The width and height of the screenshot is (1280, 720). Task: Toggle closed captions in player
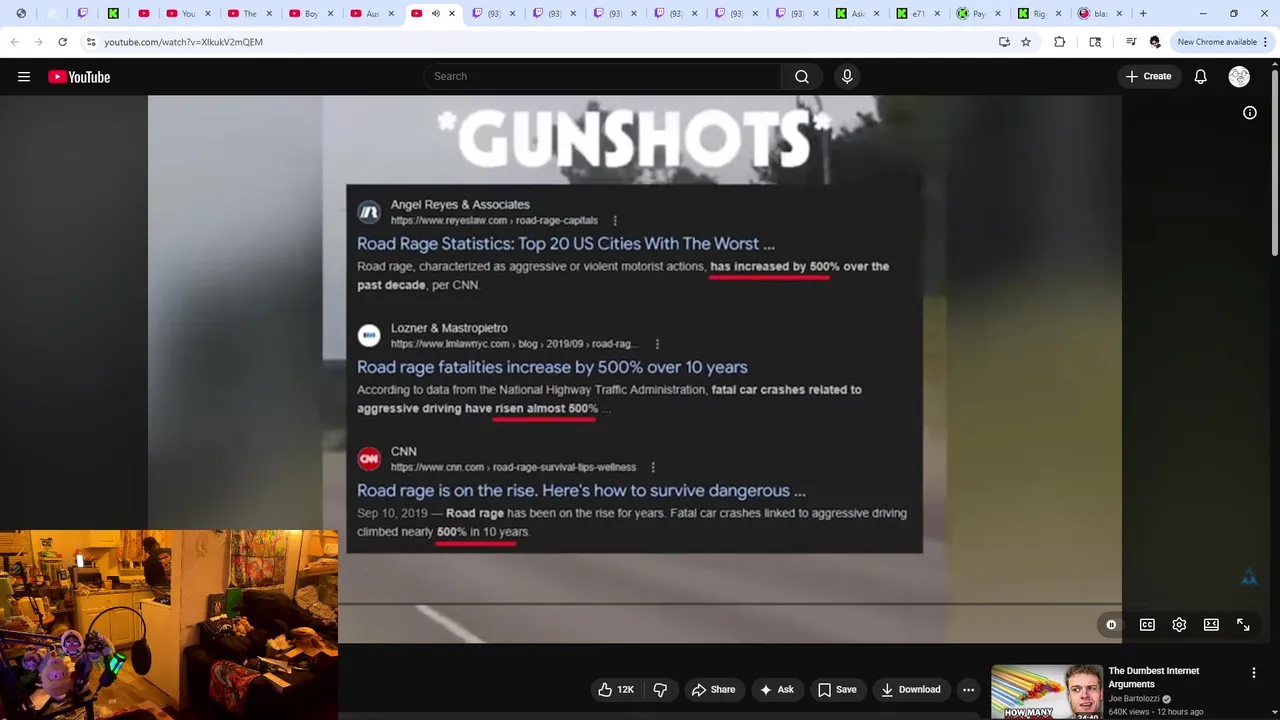click(x=1147, y=625)
